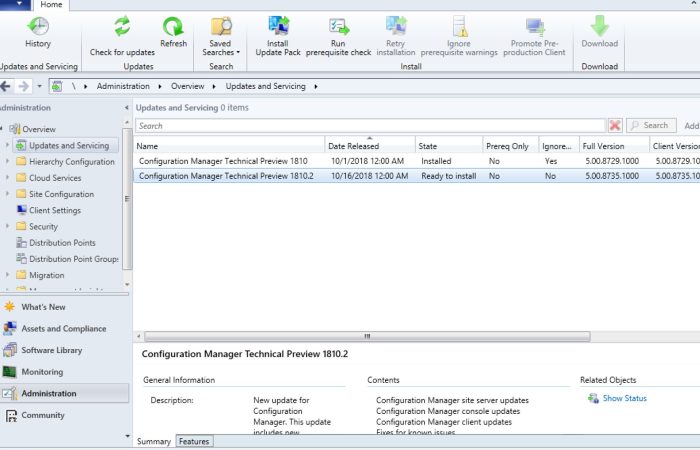Image resolution: width=700 pixels, height=450 pixels.
Task: Sort by Full Version column
Action: click(614, 146)
